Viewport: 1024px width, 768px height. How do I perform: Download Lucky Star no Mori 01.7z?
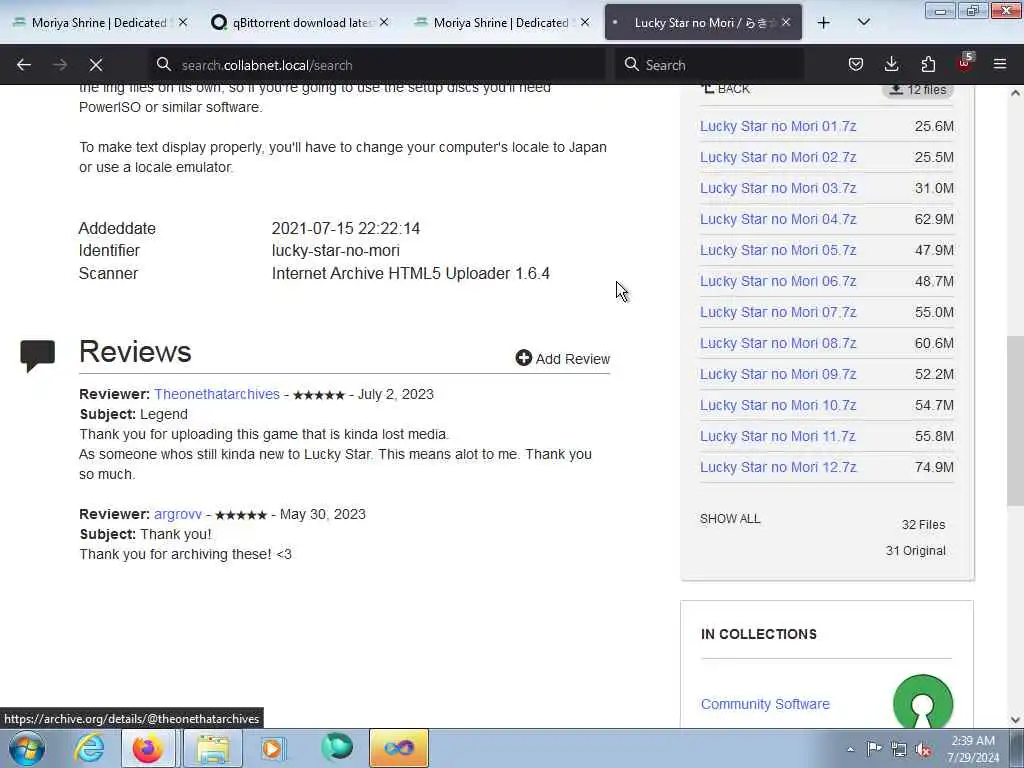pyautogui.click(x=778, y=126)
